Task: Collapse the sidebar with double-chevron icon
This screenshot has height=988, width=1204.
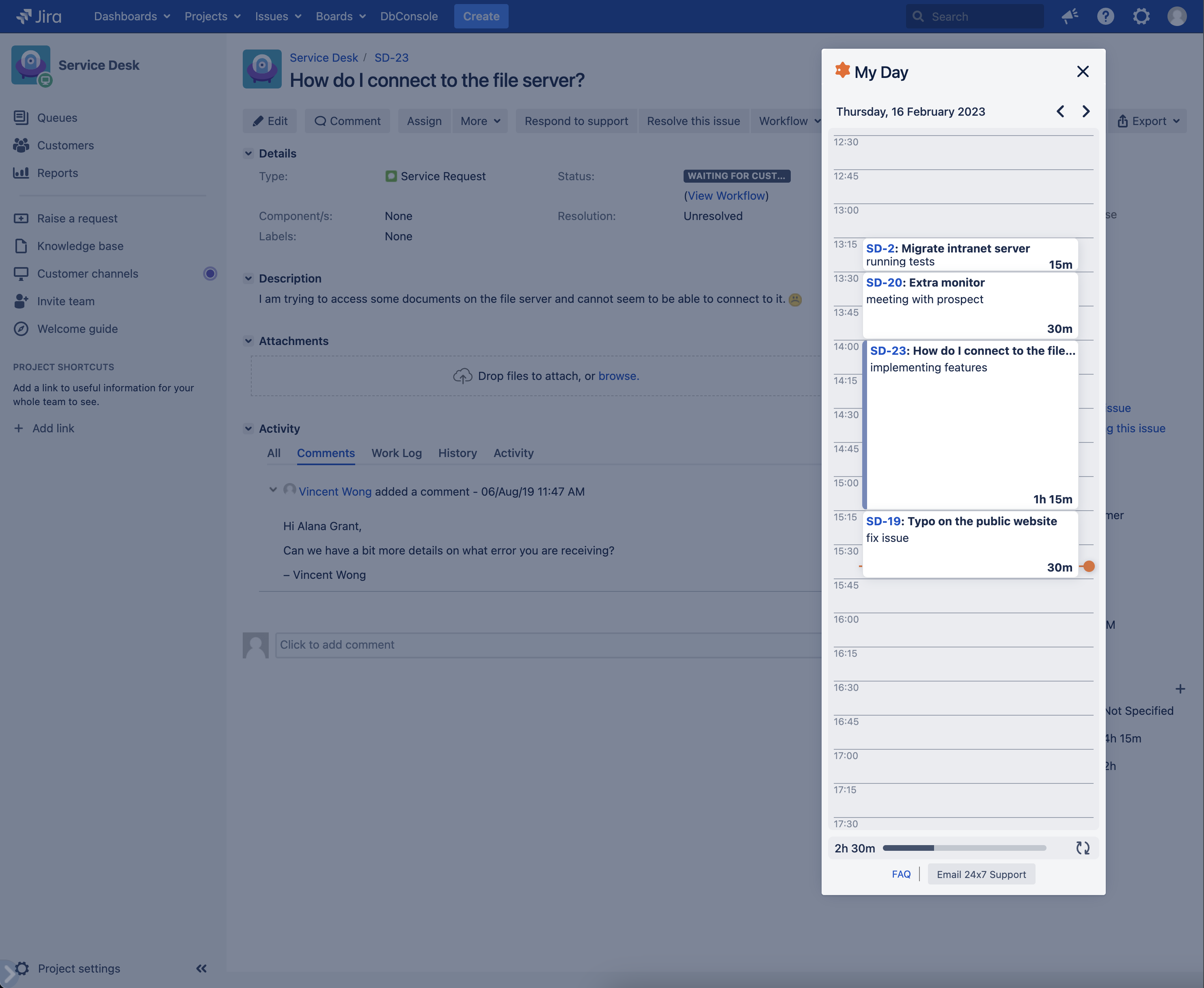Action: point(201,968)
